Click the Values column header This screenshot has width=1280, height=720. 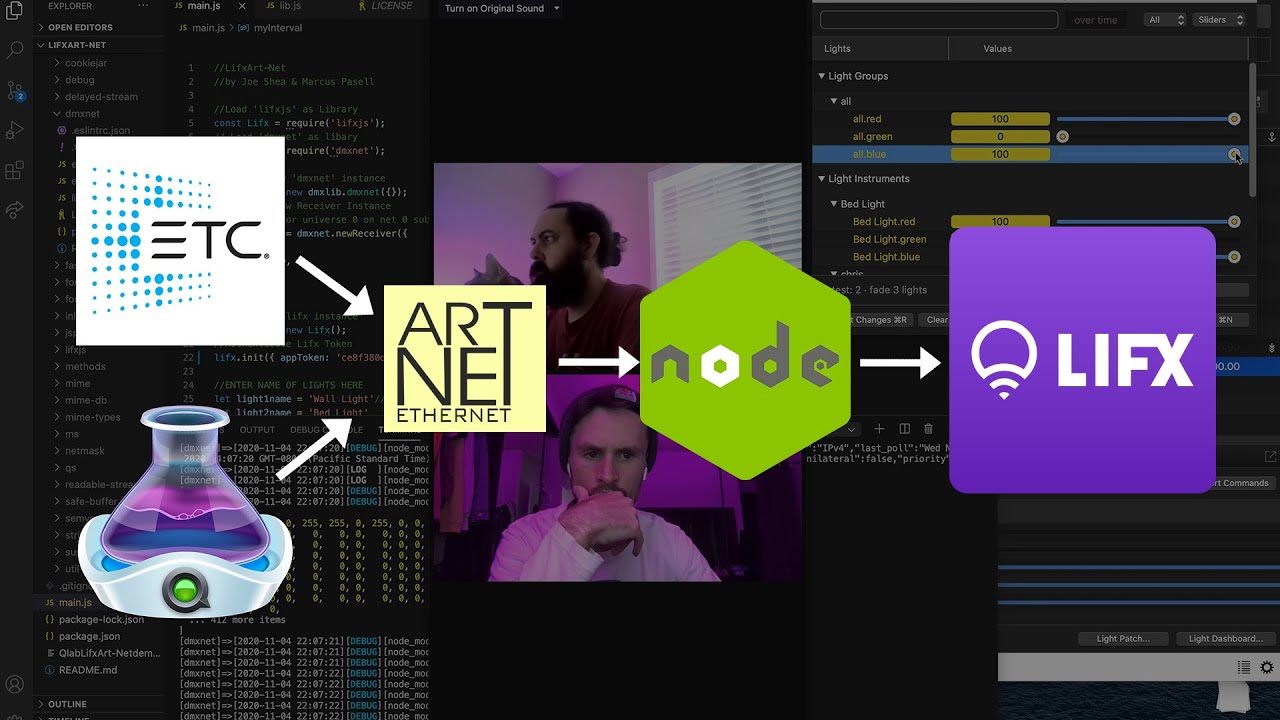pos(997,48)
